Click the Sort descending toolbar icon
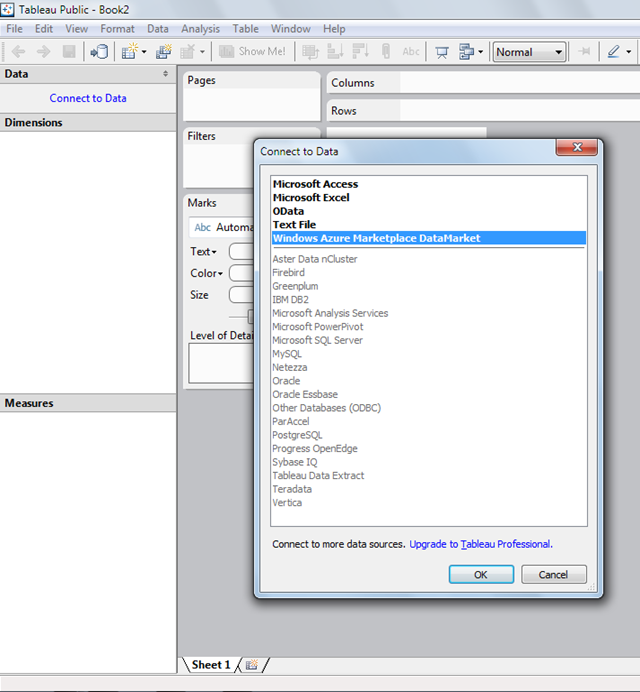 pos(360,52)
